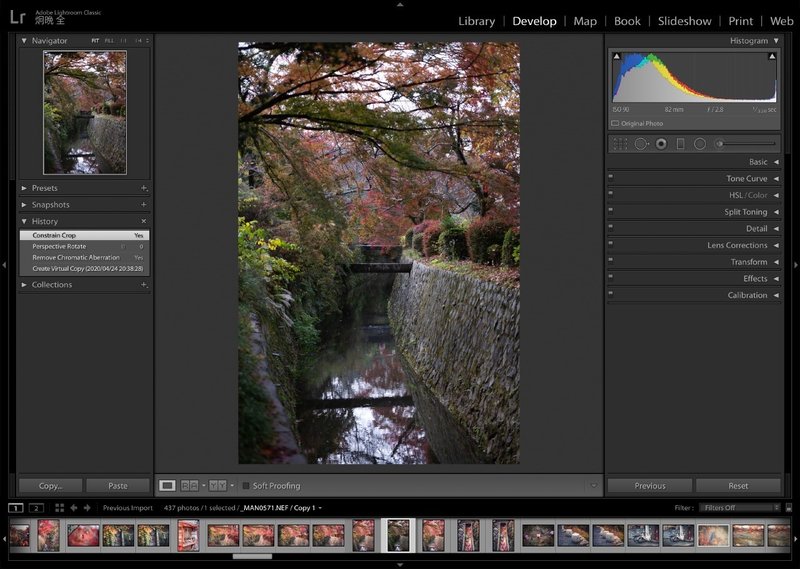Select the Graduated Filter tool
The height and width of the screenshot is (569, 800).
tap(680, 144)
